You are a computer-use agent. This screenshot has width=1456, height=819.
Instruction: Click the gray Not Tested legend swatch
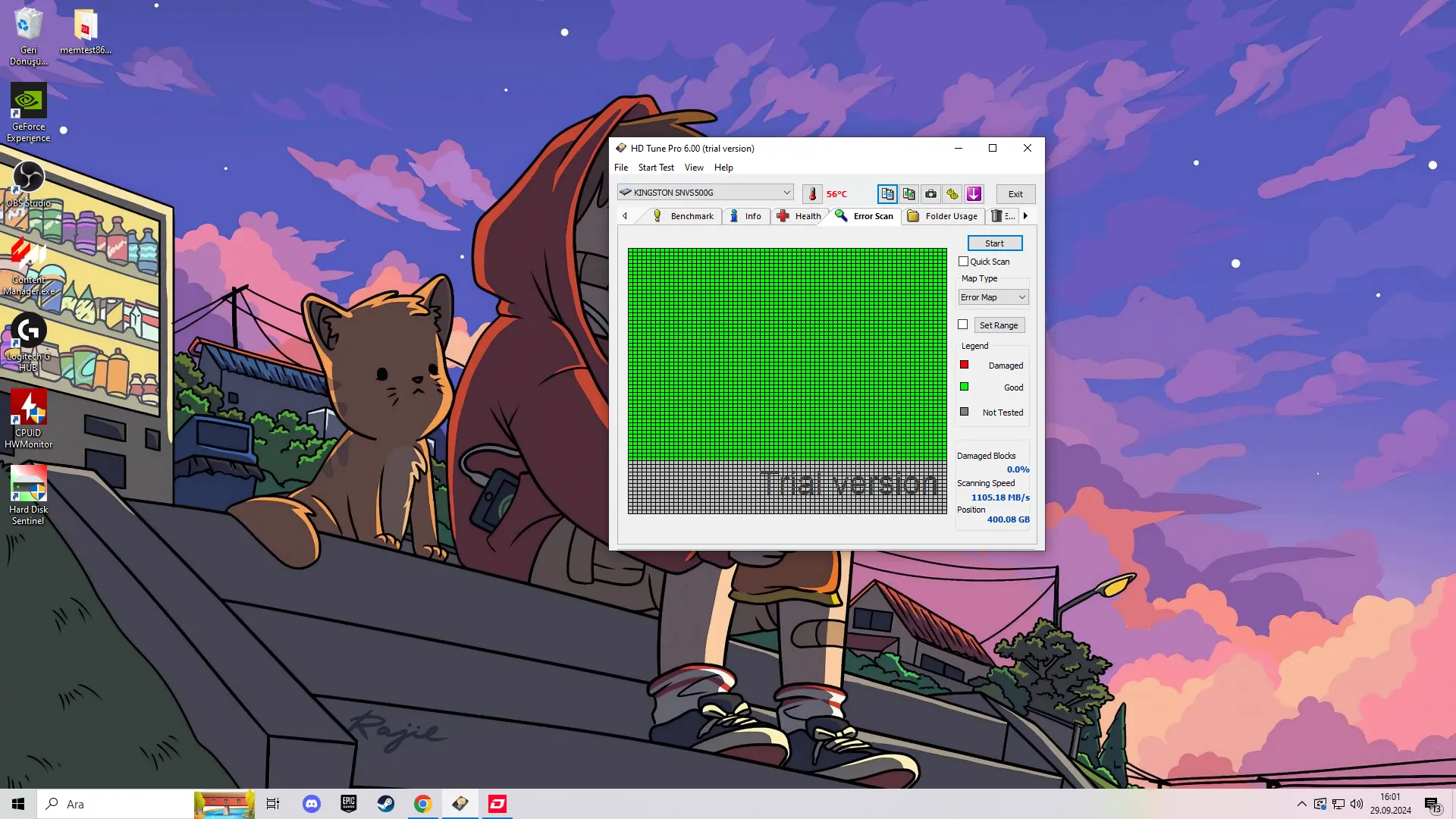pos(964,412)
